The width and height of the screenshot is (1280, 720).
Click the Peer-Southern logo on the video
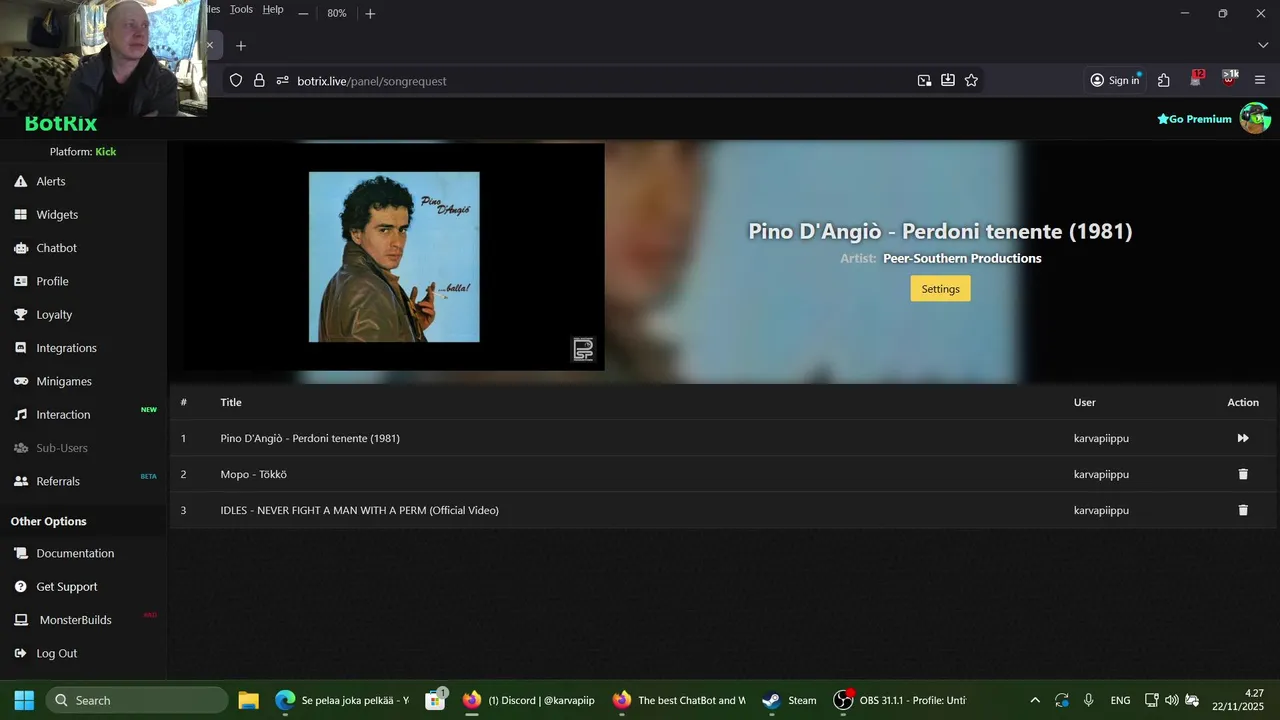pyautogui.click(x=583, y=349)
